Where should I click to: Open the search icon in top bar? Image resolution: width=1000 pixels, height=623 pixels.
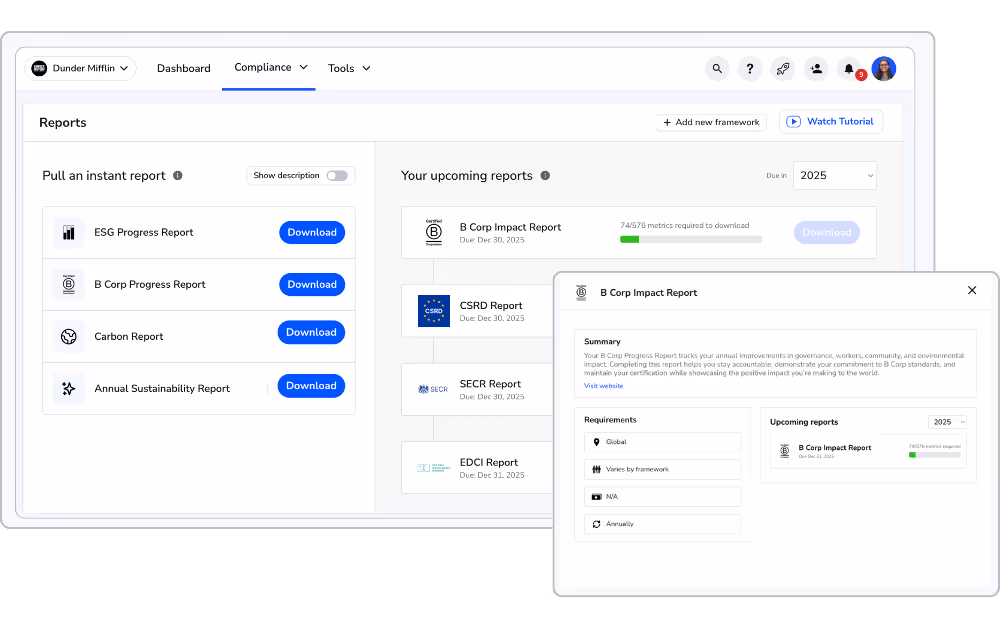click(717, 69)
